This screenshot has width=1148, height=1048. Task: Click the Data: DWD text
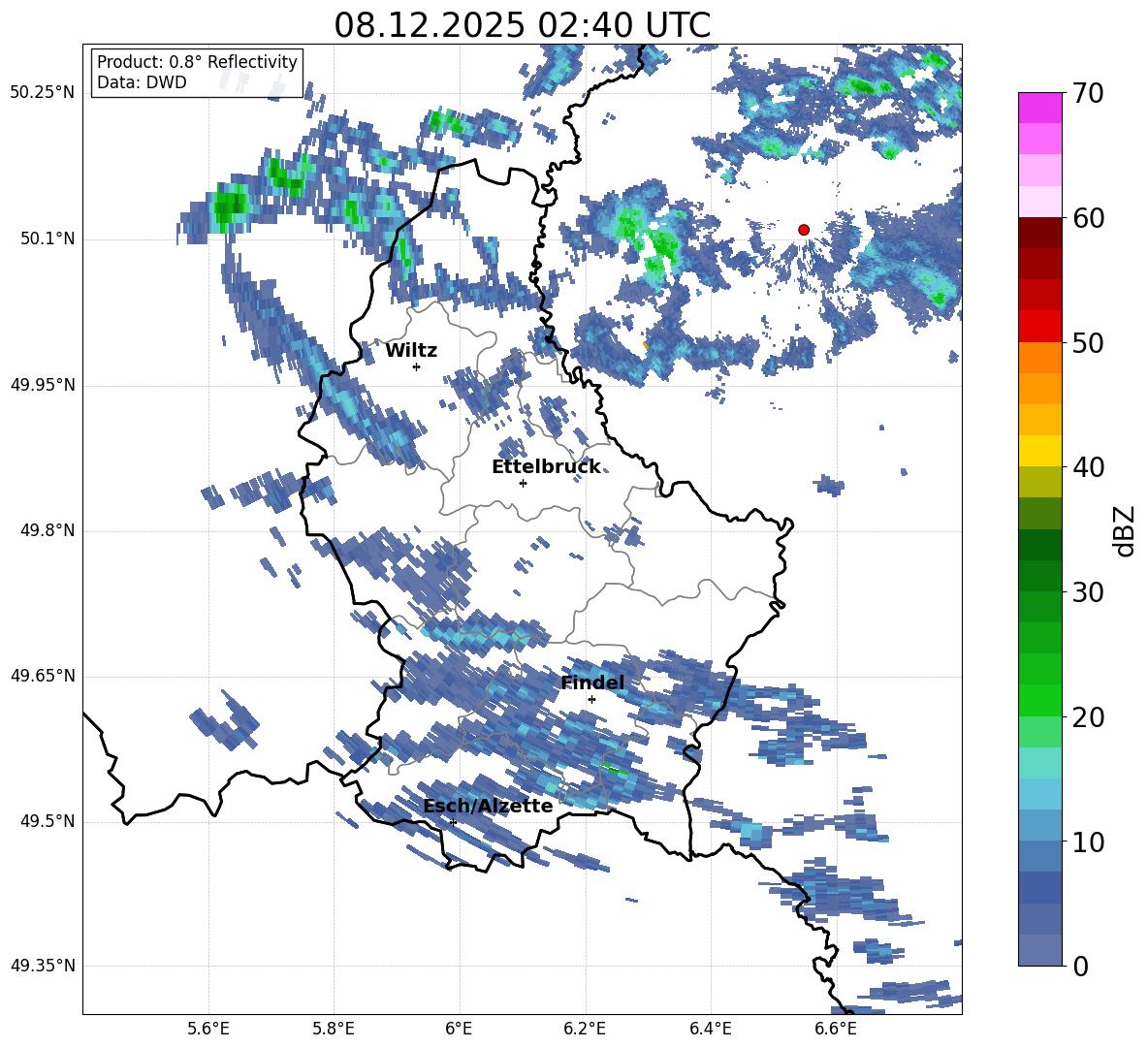(x=142, y=82)
